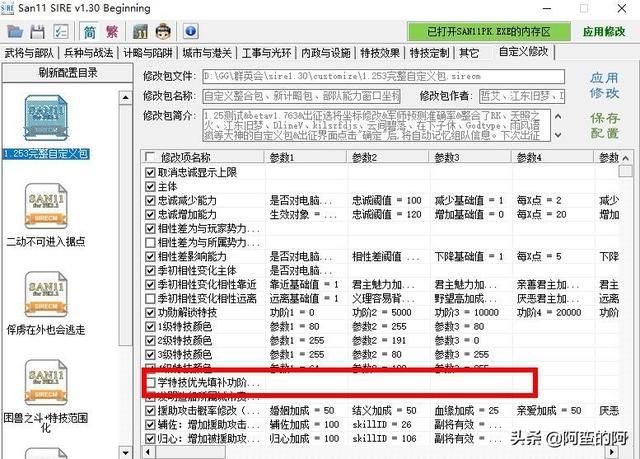Uncheck the 取消忠诚显示上限 checkbox
The image size is (640, 459).
click(150, 173)
